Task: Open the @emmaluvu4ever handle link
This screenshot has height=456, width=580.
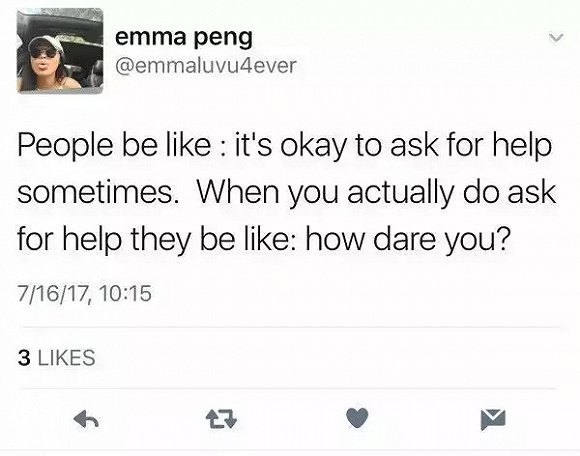Action: 206,65
